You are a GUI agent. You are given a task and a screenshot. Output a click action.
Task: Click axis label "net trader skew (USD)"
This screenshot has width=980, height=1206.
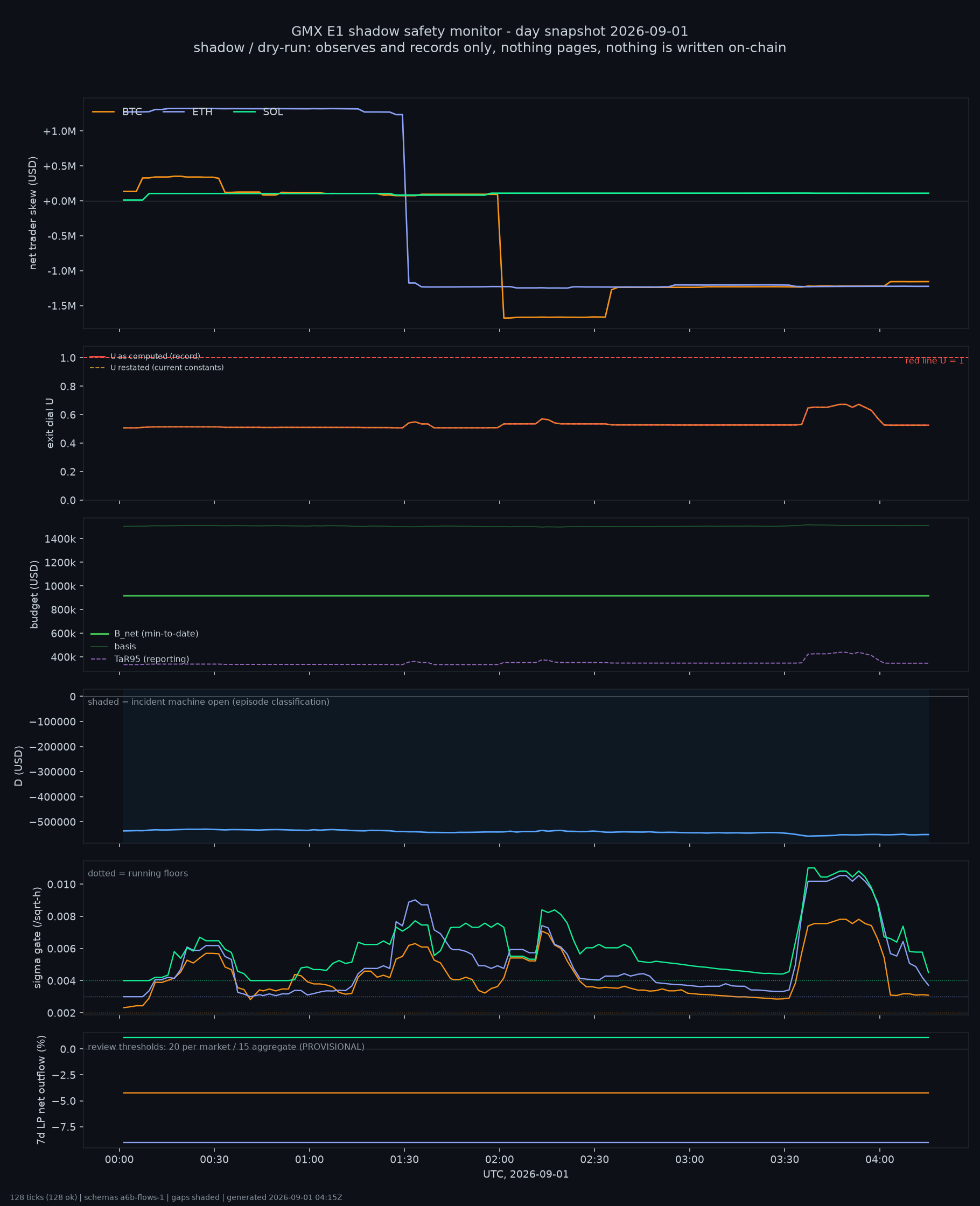click(33, 213)
